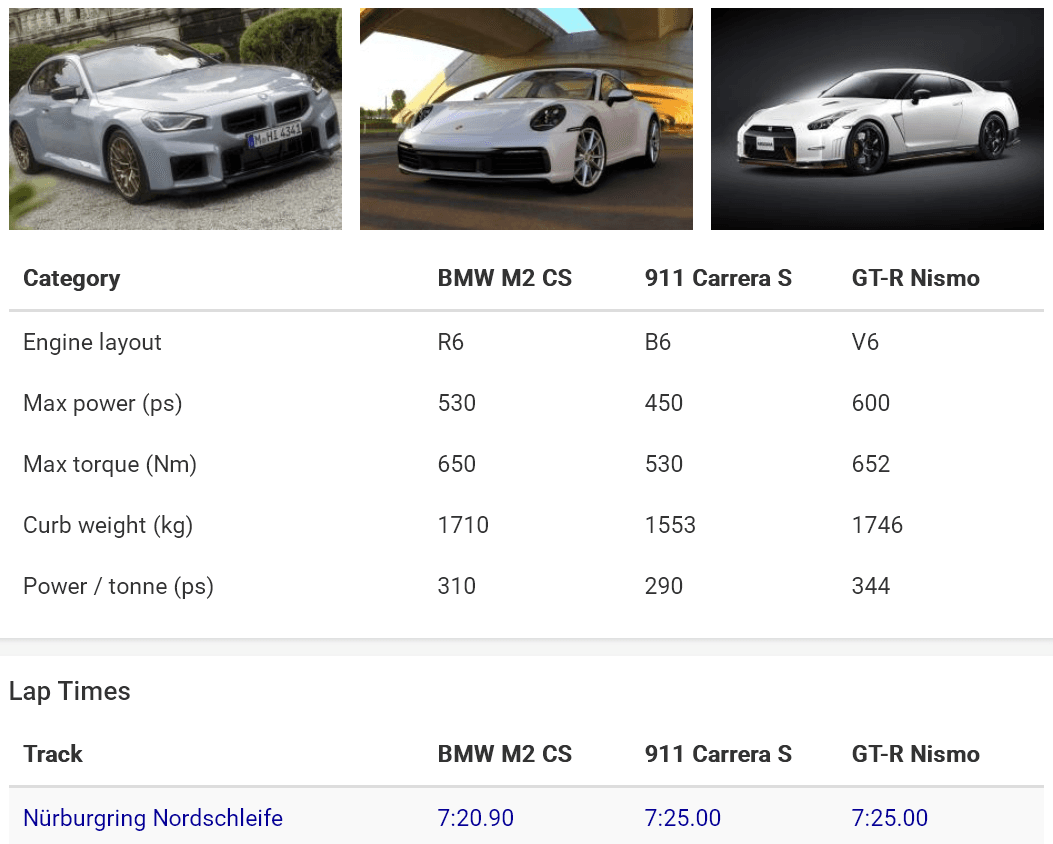Click the Lap Times section heading
The image size is (1053, 844).
coord(70,691)
